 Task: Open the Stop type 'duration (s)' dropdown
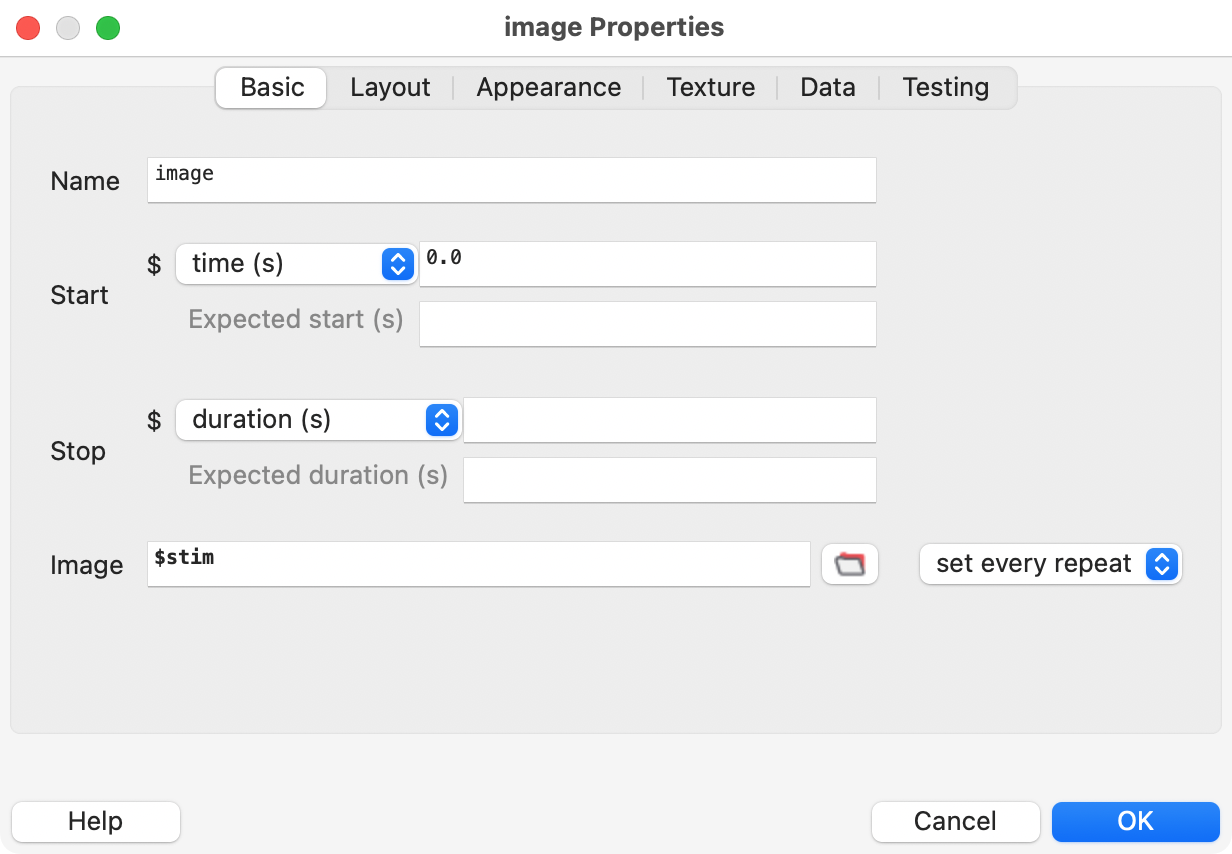tap(318, 420)
